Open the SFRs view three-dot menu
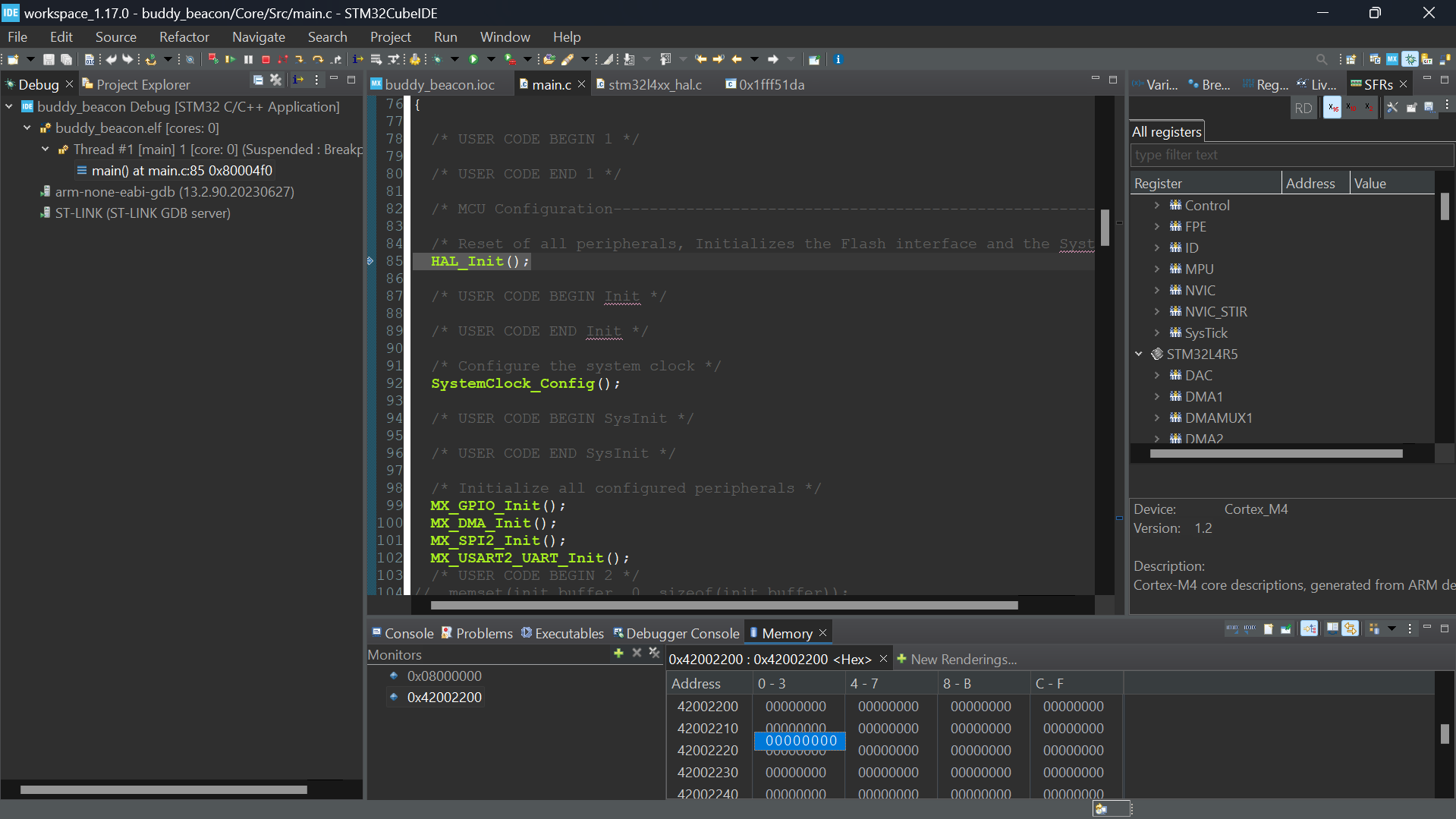This screenshot has width=1456, height=819. point(1447,105)
